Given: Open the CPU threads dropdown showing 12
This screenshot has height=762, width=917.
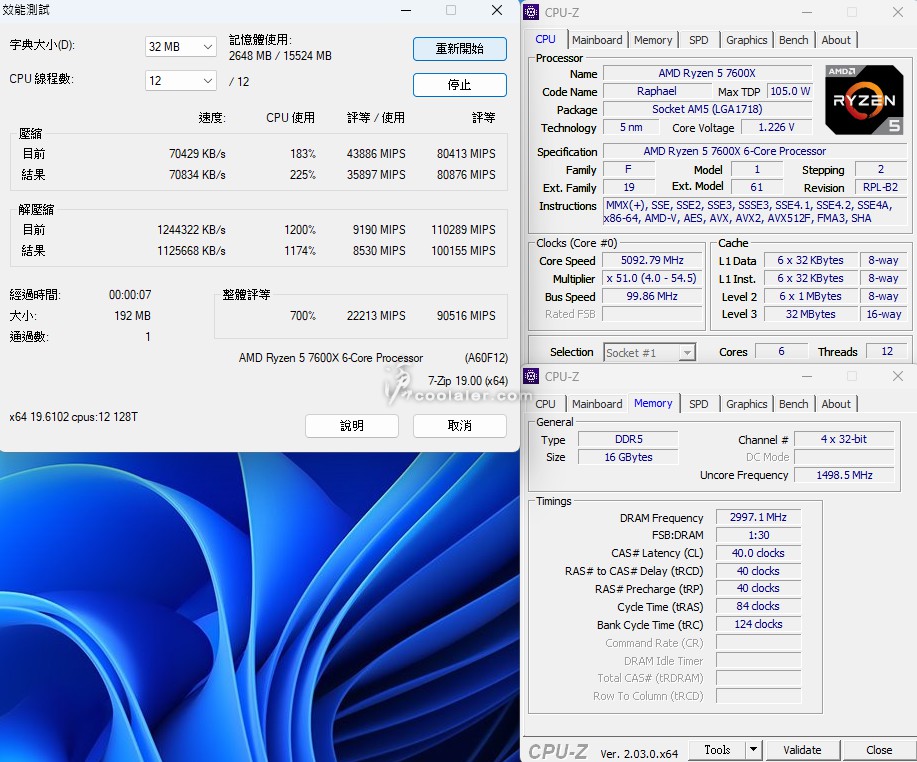Looking at the screenshot, I should tap(181, 81).
